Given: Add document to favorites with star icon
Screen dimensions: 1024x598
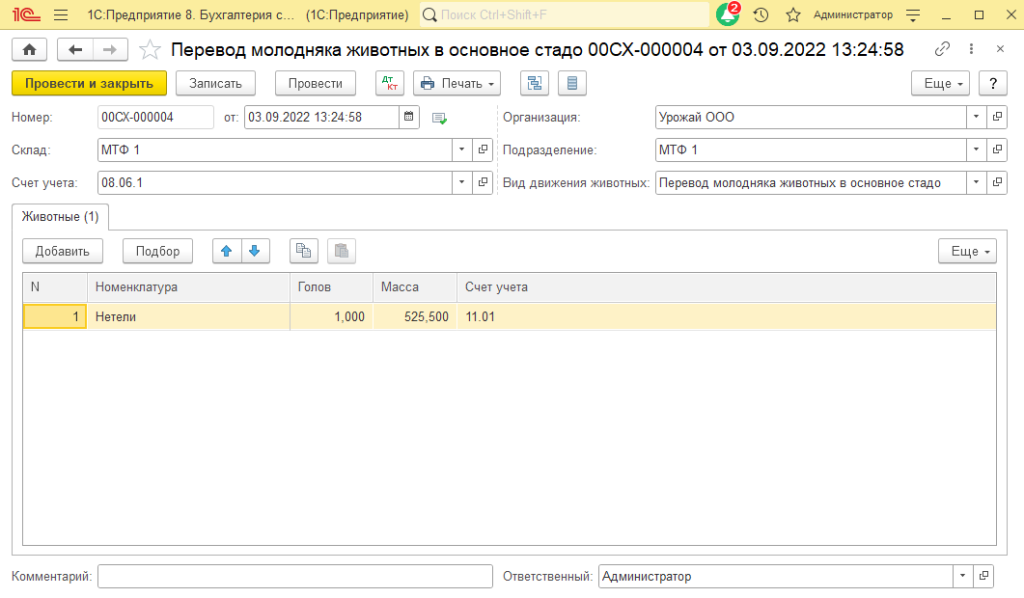Looking at the screenshot, I should [149, 50].
